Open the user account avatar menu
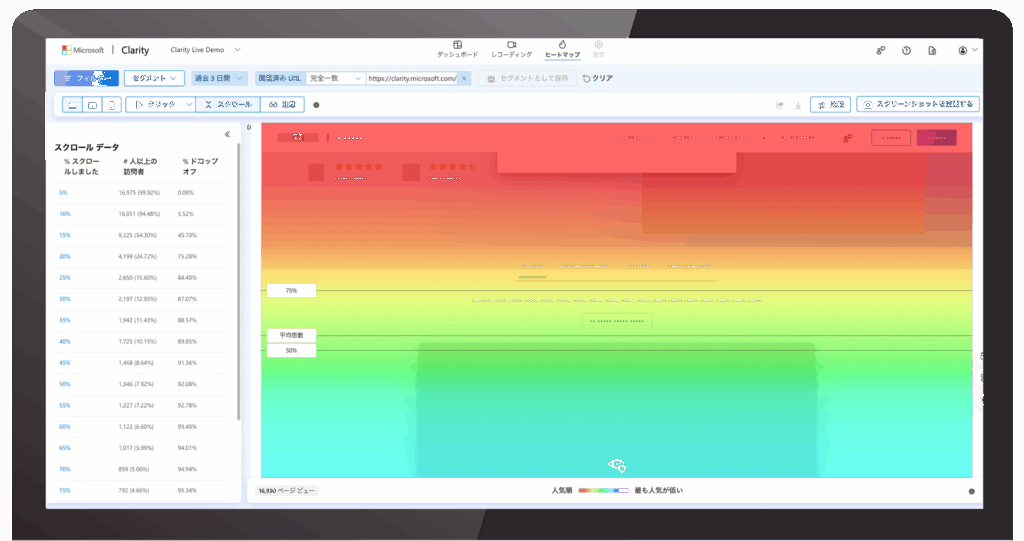The height and width of the screenshot is (541, 1024). (x=967, y=50)
